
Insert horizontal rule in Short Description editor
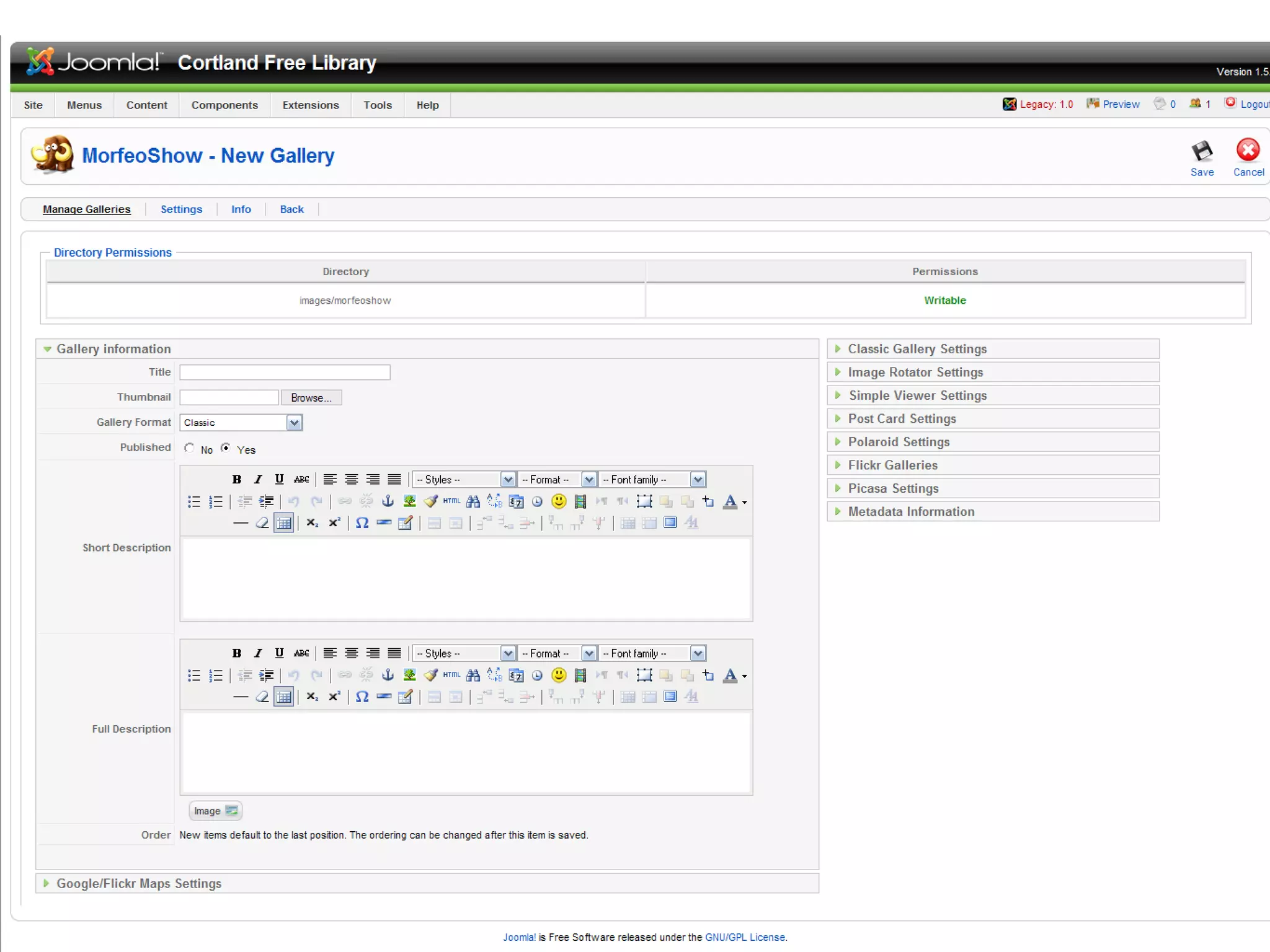click(x=241, y=522)
